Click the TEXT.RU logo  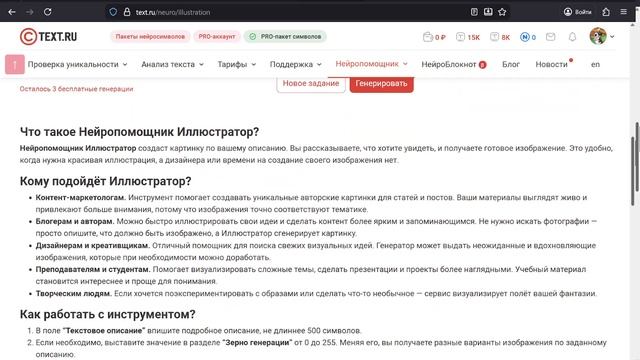pos(48,37)
